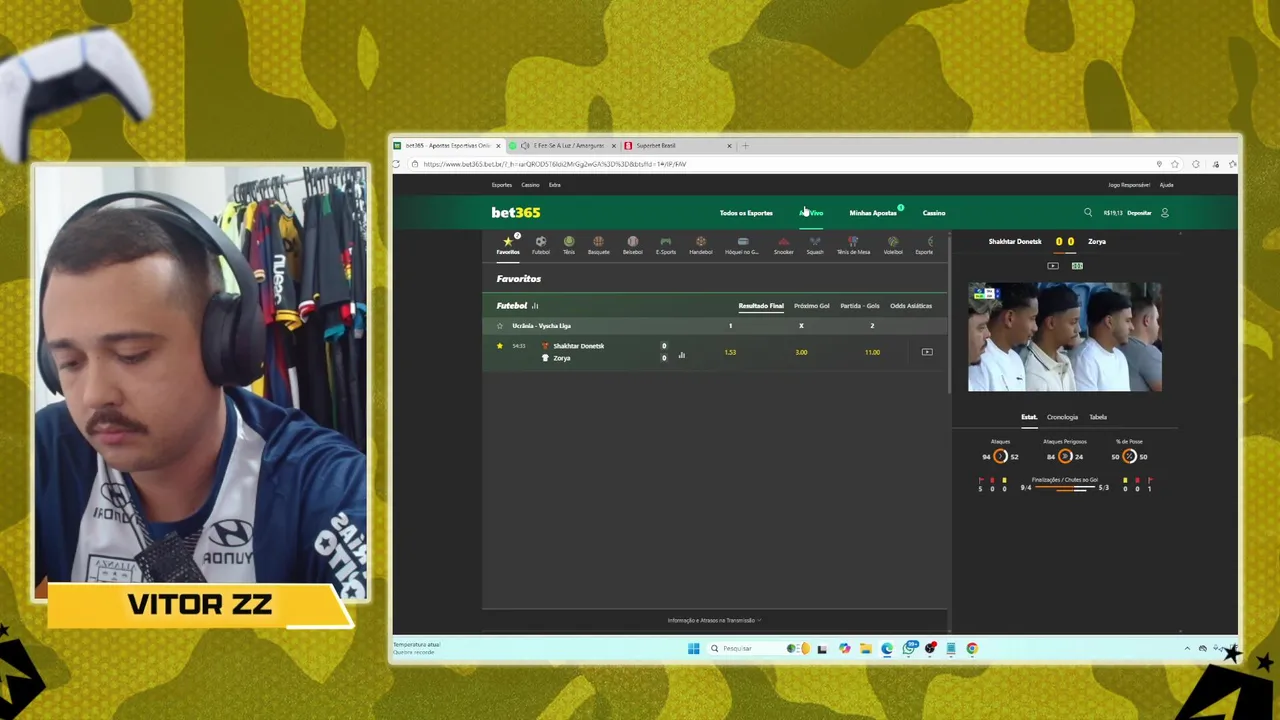Switch to the Cronologia tab
1280x720 pixels.
click(1062, 417)
